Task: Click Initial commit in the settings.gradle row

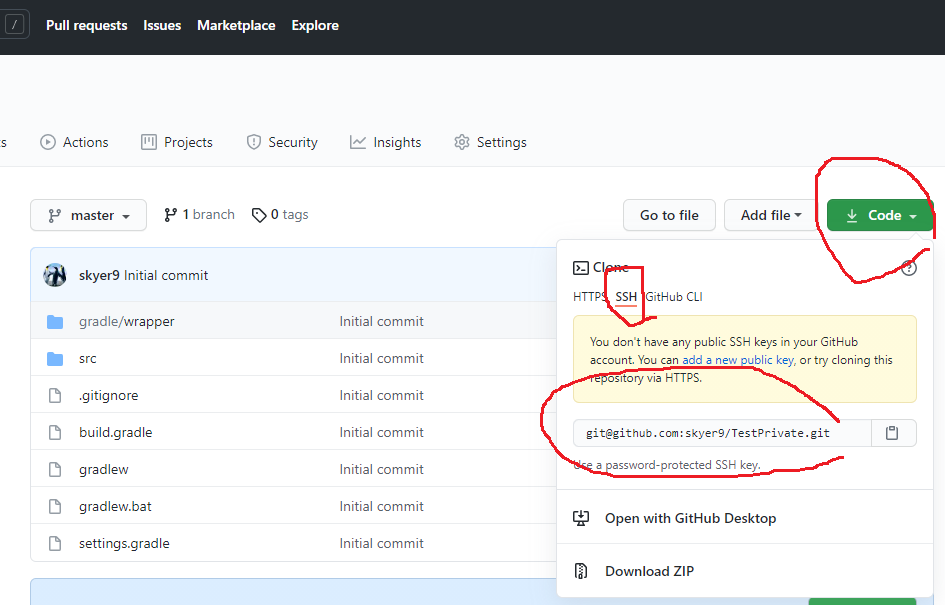Action: click(x=381, y=544)
